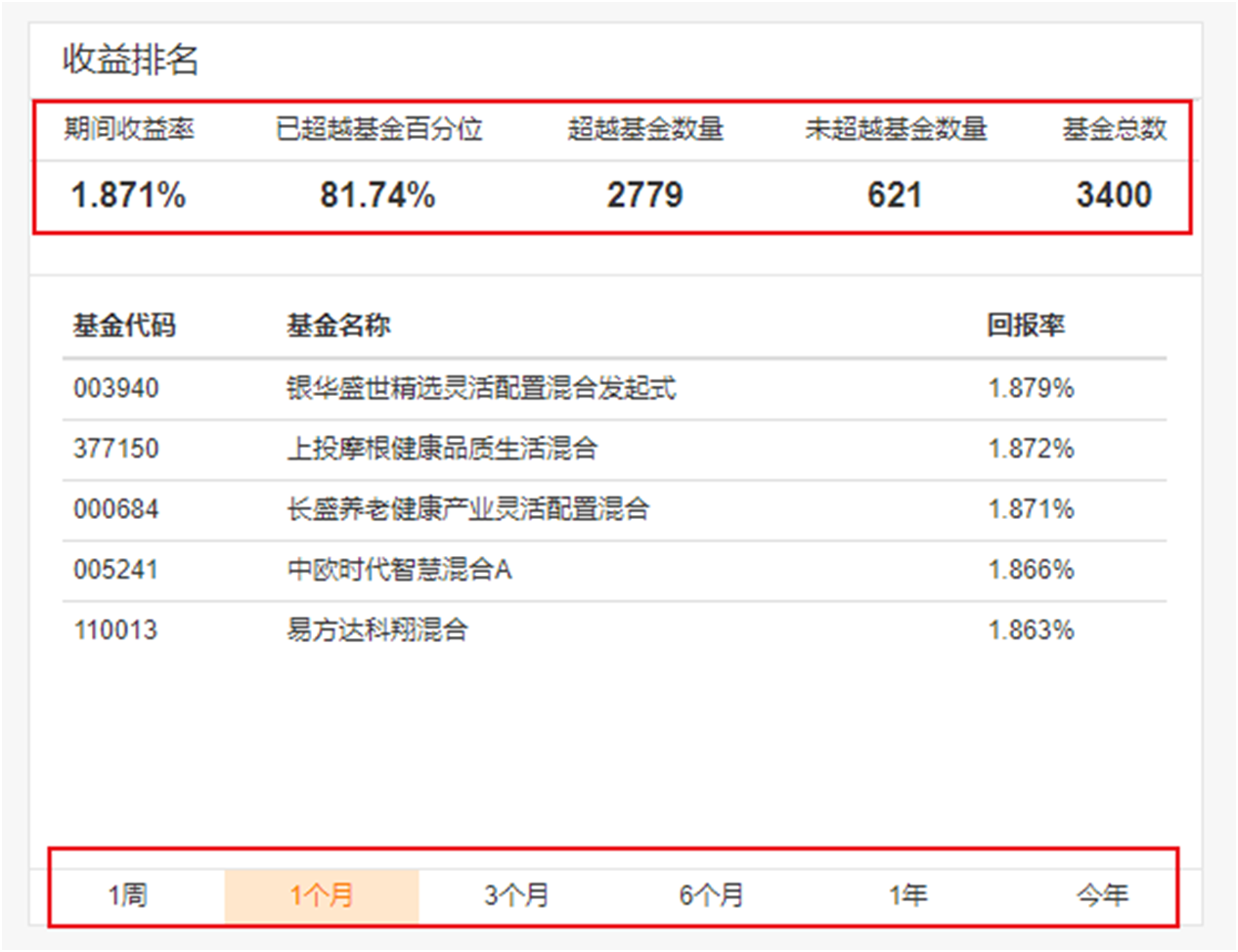Click the 基金总数 label

pyautogui.click(x=1115, y=129)
